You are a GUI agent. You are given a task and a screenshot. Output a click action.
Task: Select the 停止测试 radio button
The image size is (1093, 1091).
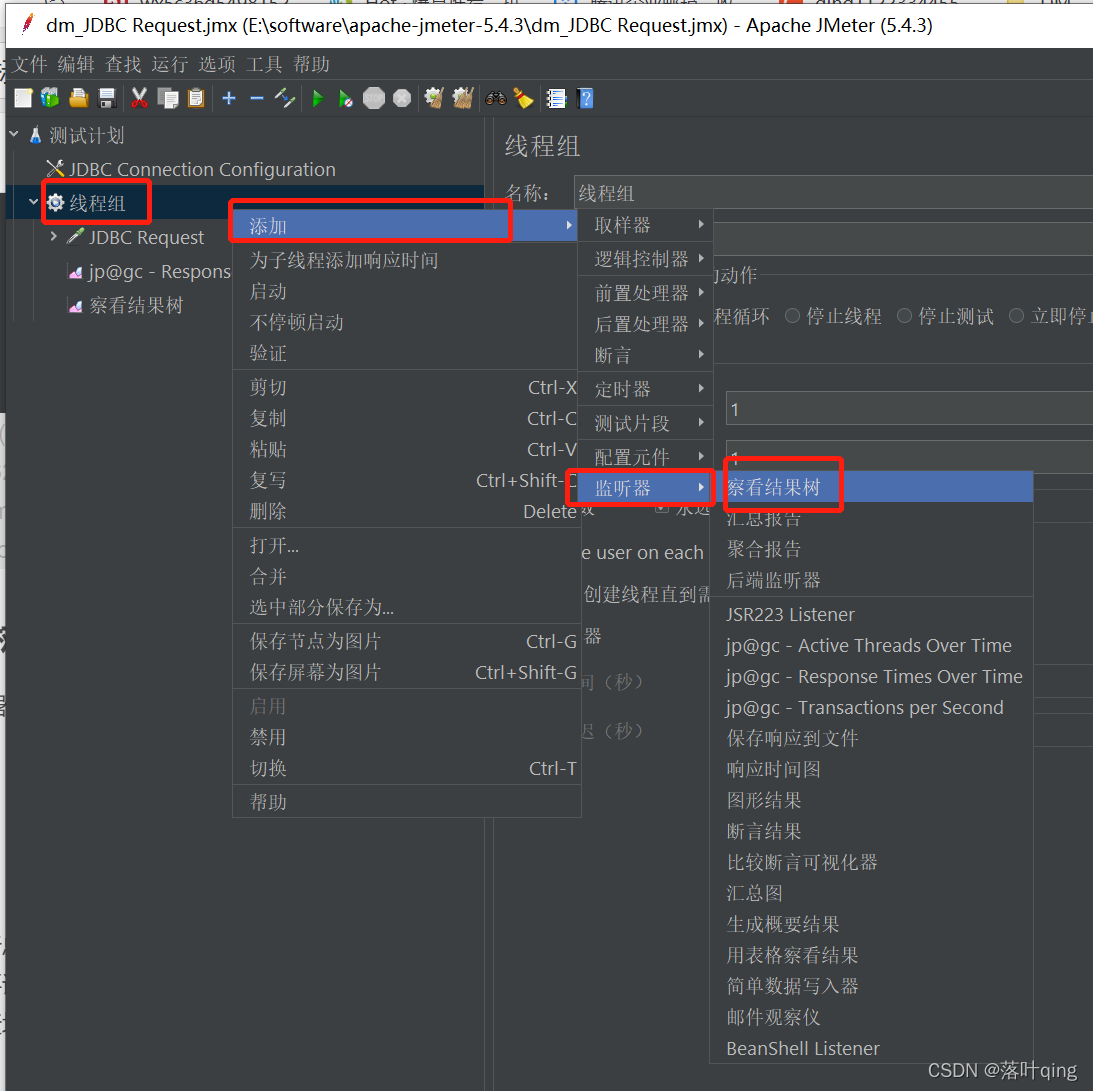point(904,316)
